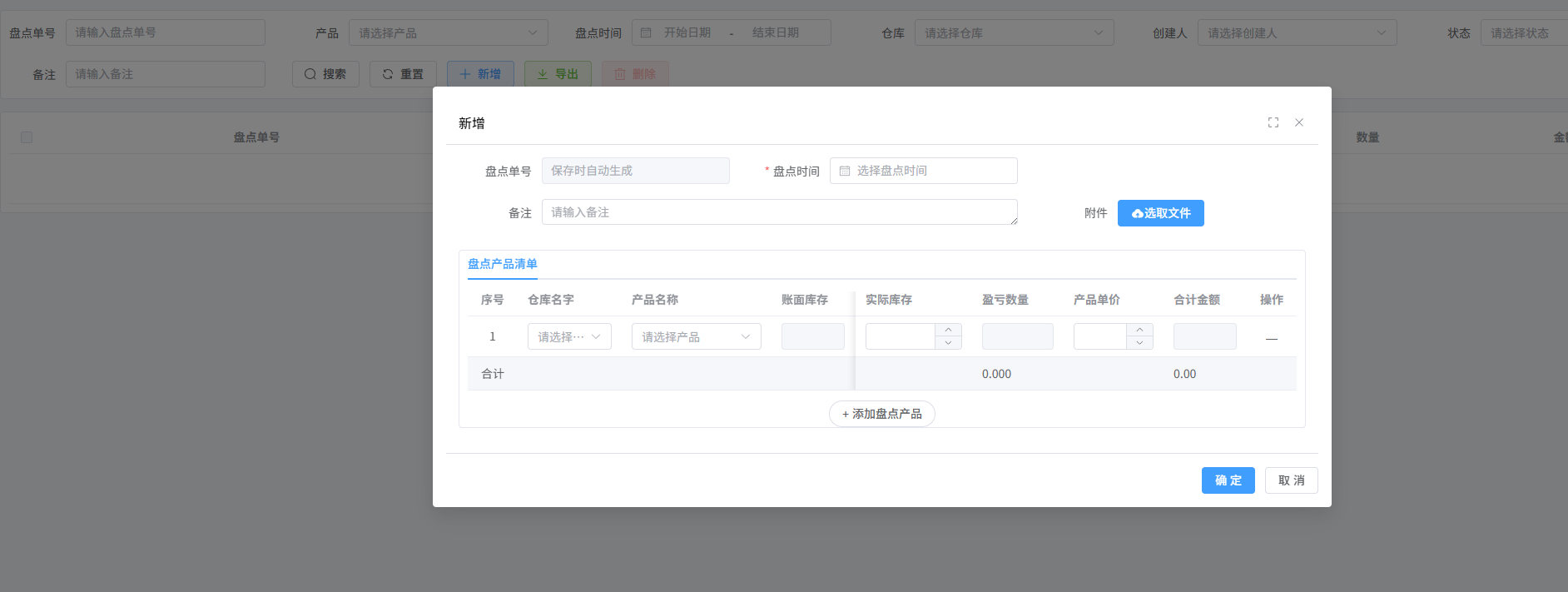Screen dimensions: 1568x592
Task: Click the 0.000 total in the 合计 row
Action: (x=996, y=374)
